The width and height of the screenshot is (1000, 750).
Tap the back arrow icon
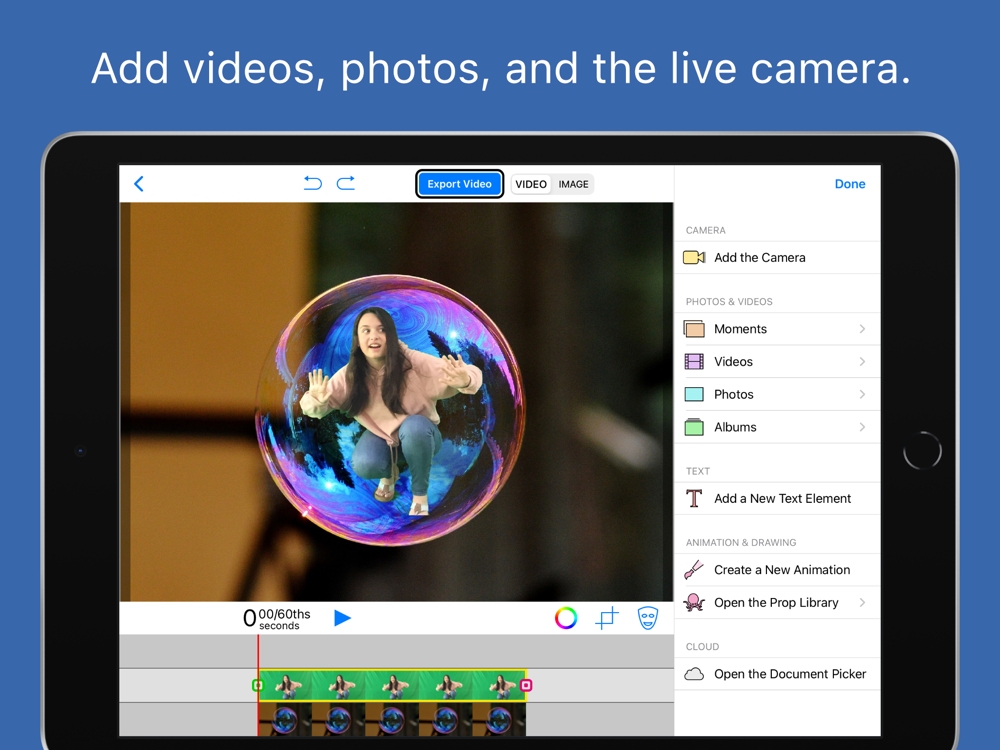click(x=138, y=184)
